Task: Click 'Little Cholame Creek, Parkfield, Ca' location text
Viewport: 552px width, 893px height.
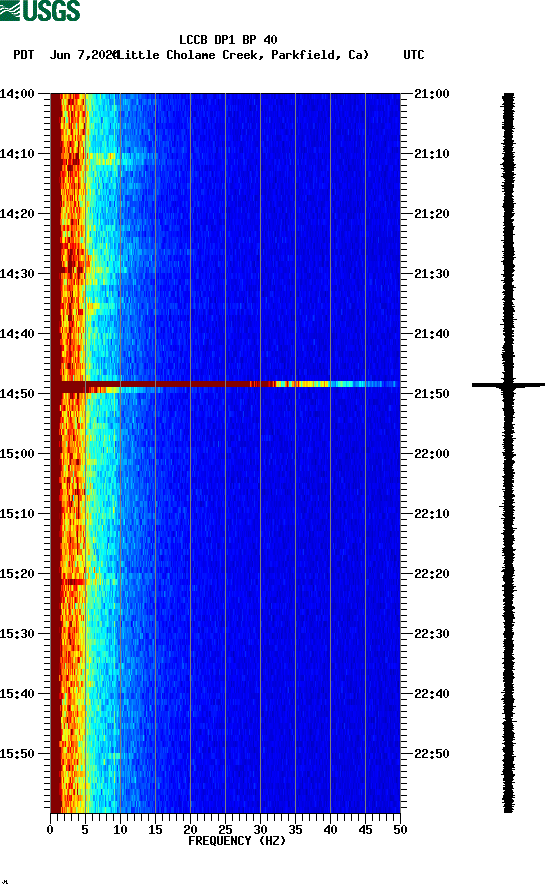Action: [x=242, y=55]
